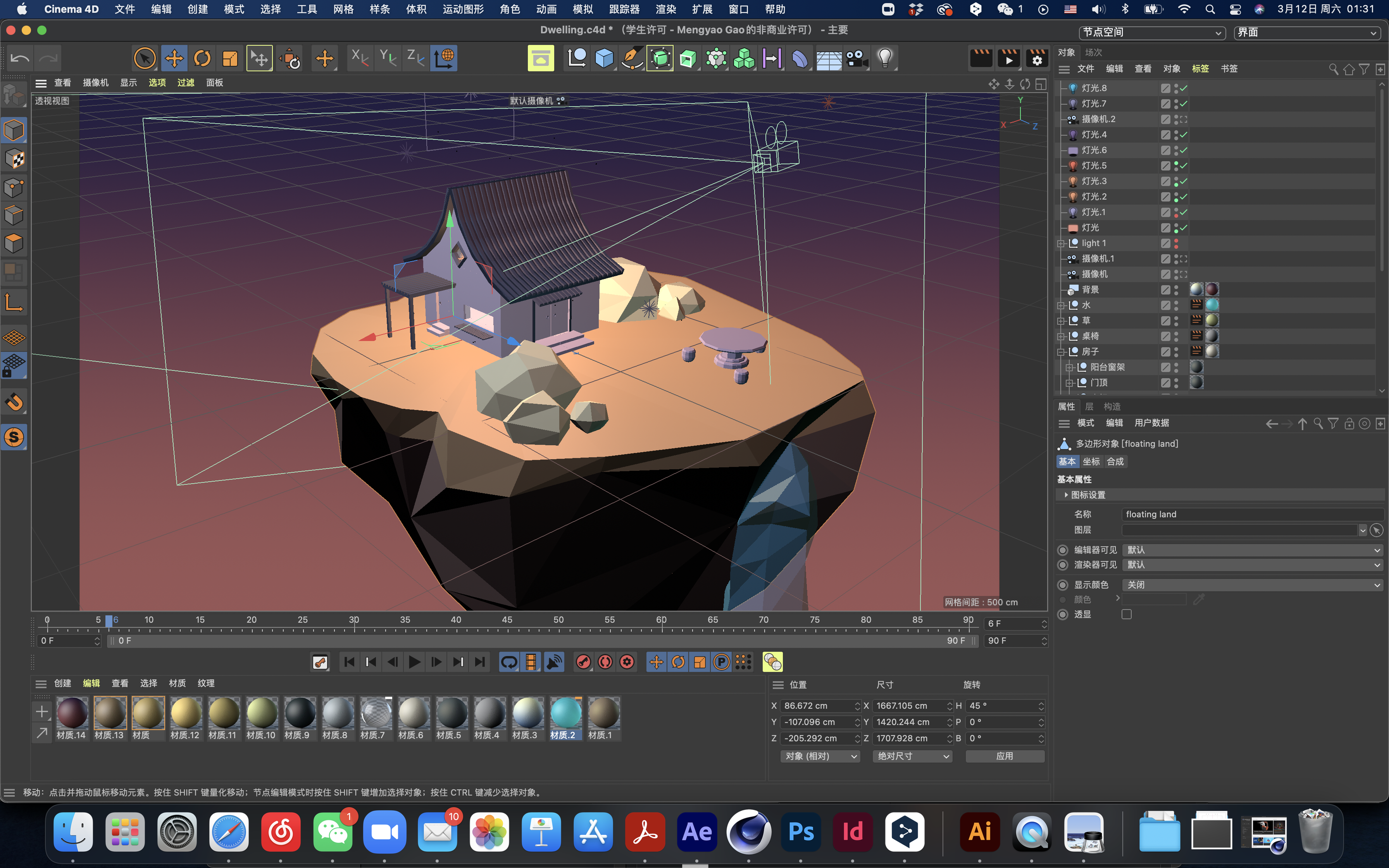This screenshot has height=868, width=1389.
Task: Click the Camera object icon in toolbar
Action: (x=856, y=58)
